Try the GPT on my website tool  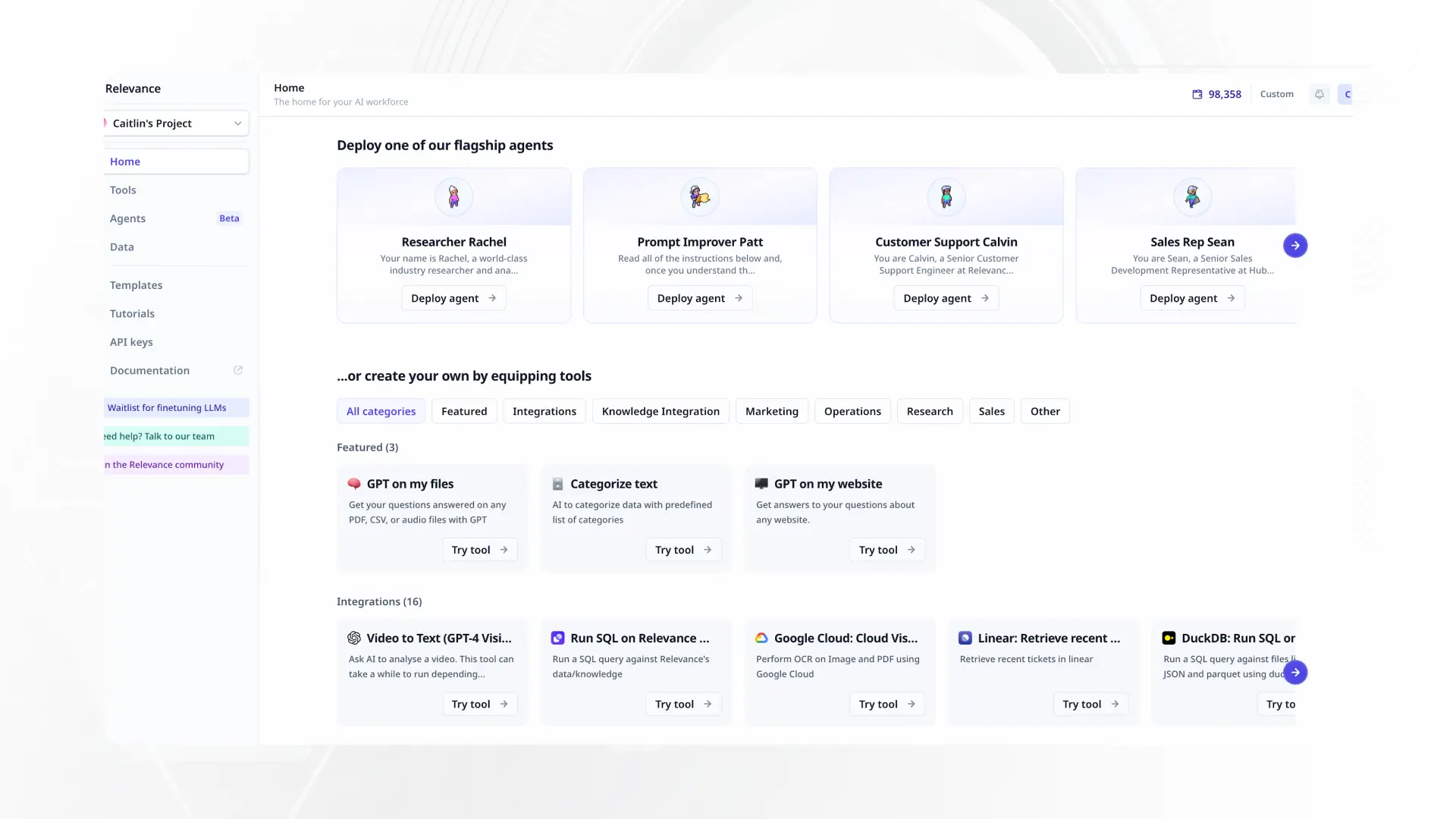point(886,550)
